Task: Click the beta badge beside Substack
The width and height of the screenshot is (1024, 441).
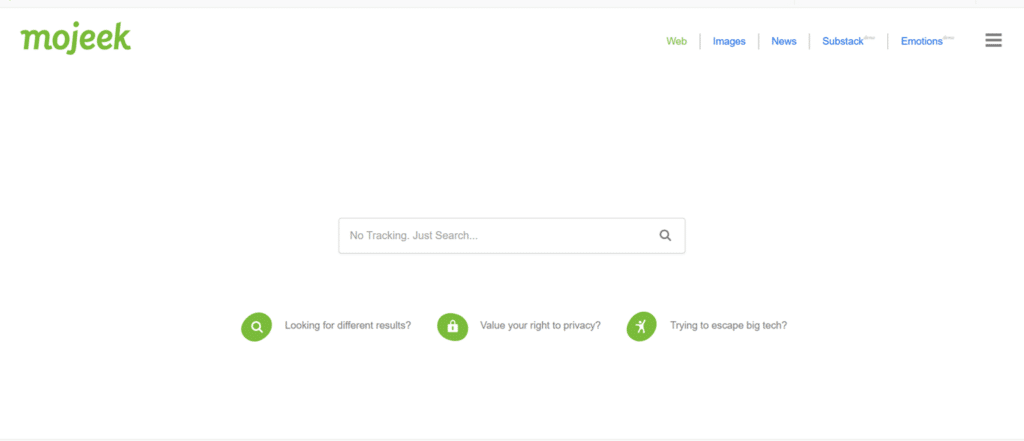Action: [869, 37]
